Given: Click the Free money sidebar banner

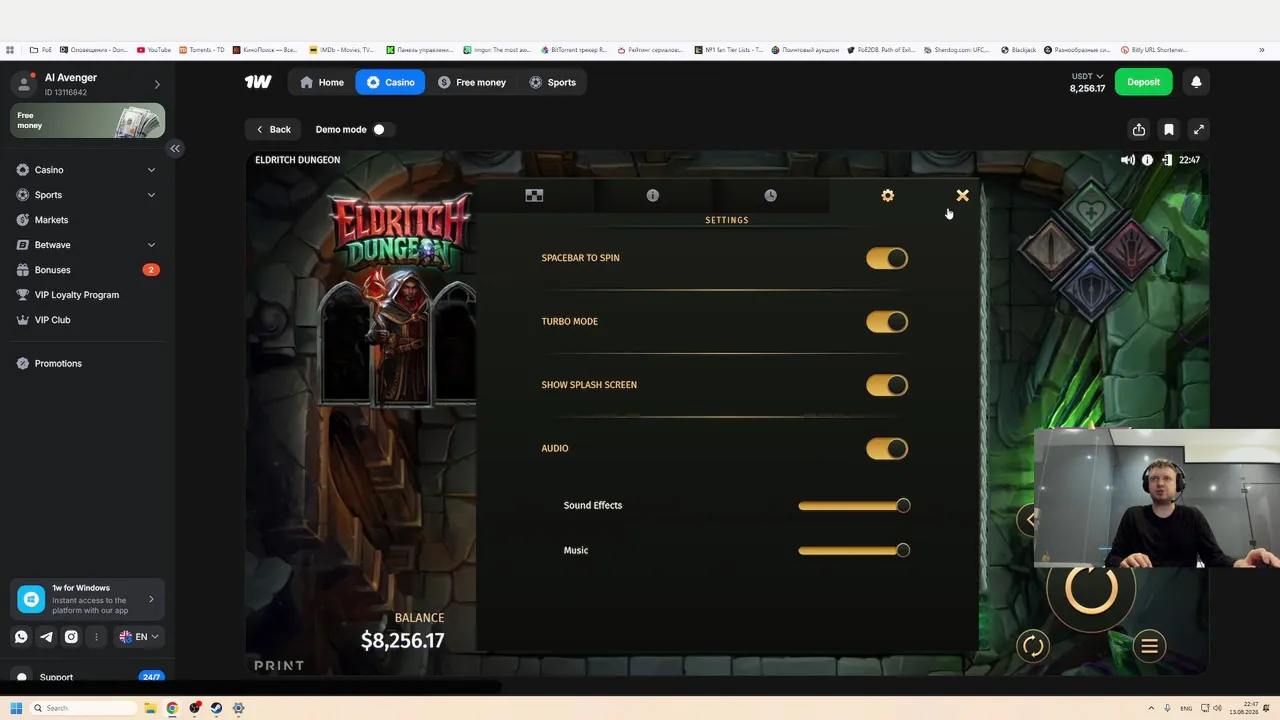Looking at the screenshot, I should [x=87, y=121].
